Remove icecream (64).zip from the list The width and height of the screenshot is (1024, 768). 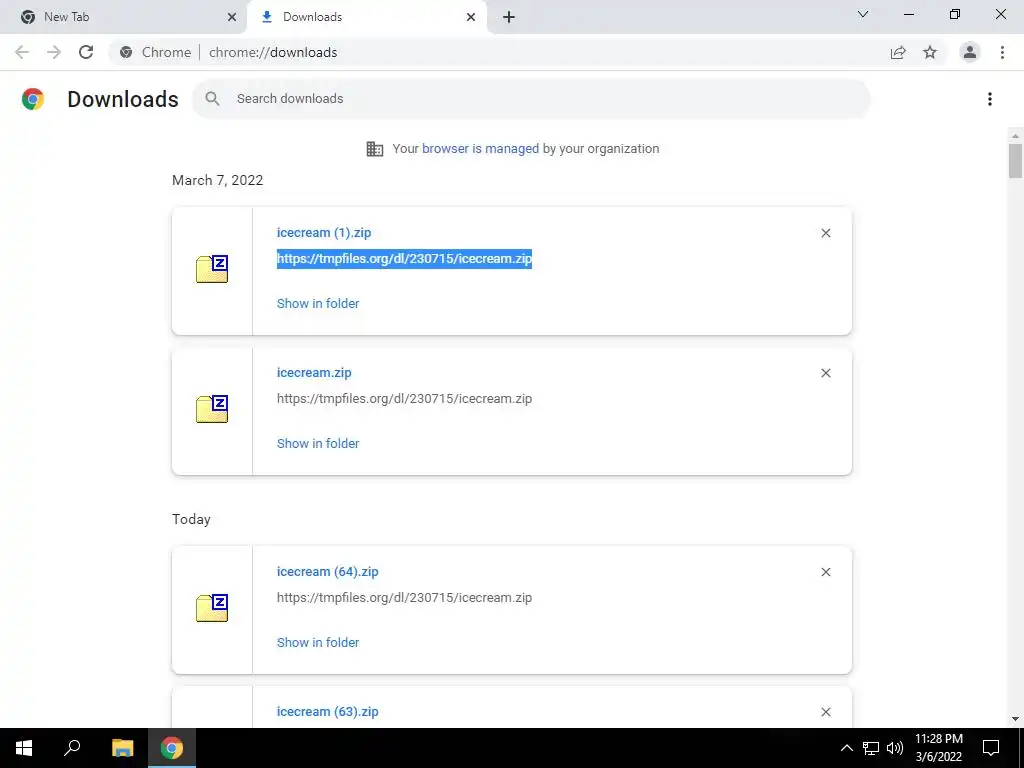(x=826, y=572)
